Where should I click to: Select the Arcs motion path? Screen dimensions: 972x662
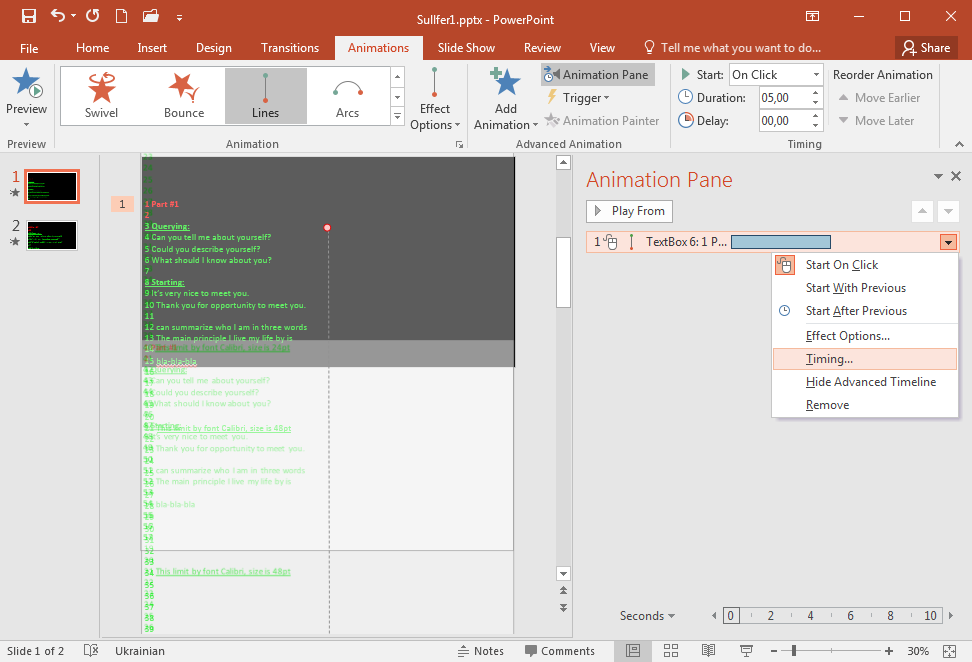[x=348, y=96]
